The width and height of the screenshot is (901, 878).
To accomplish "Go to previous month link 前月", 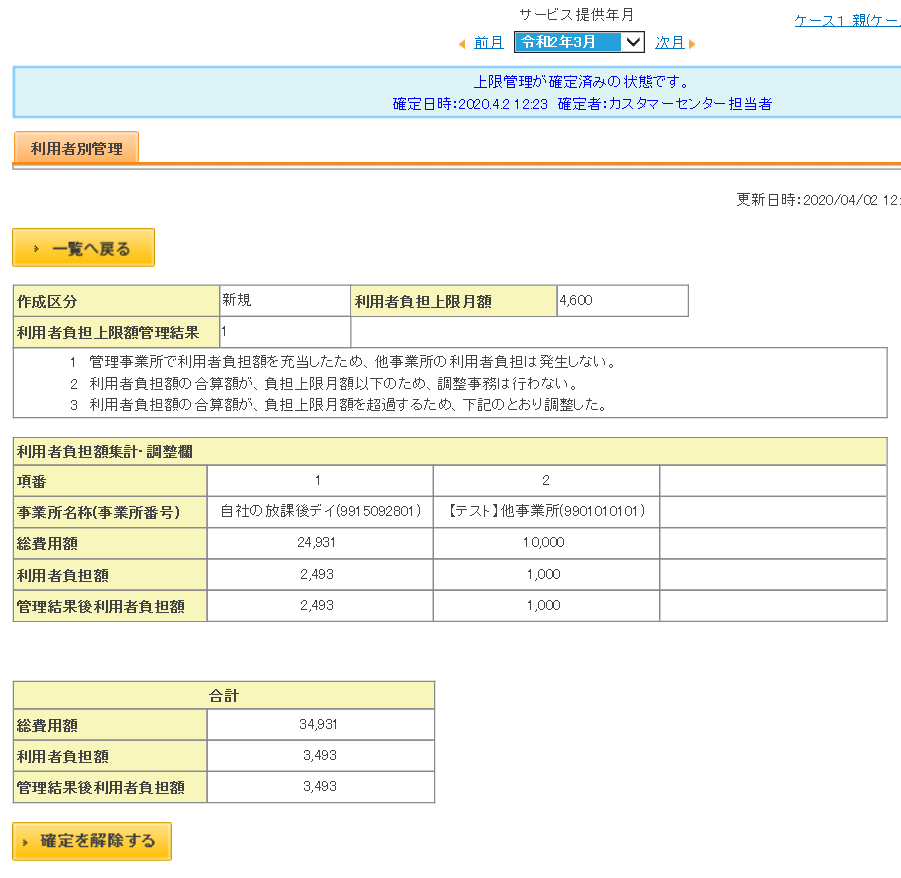I will coord(488,43).
